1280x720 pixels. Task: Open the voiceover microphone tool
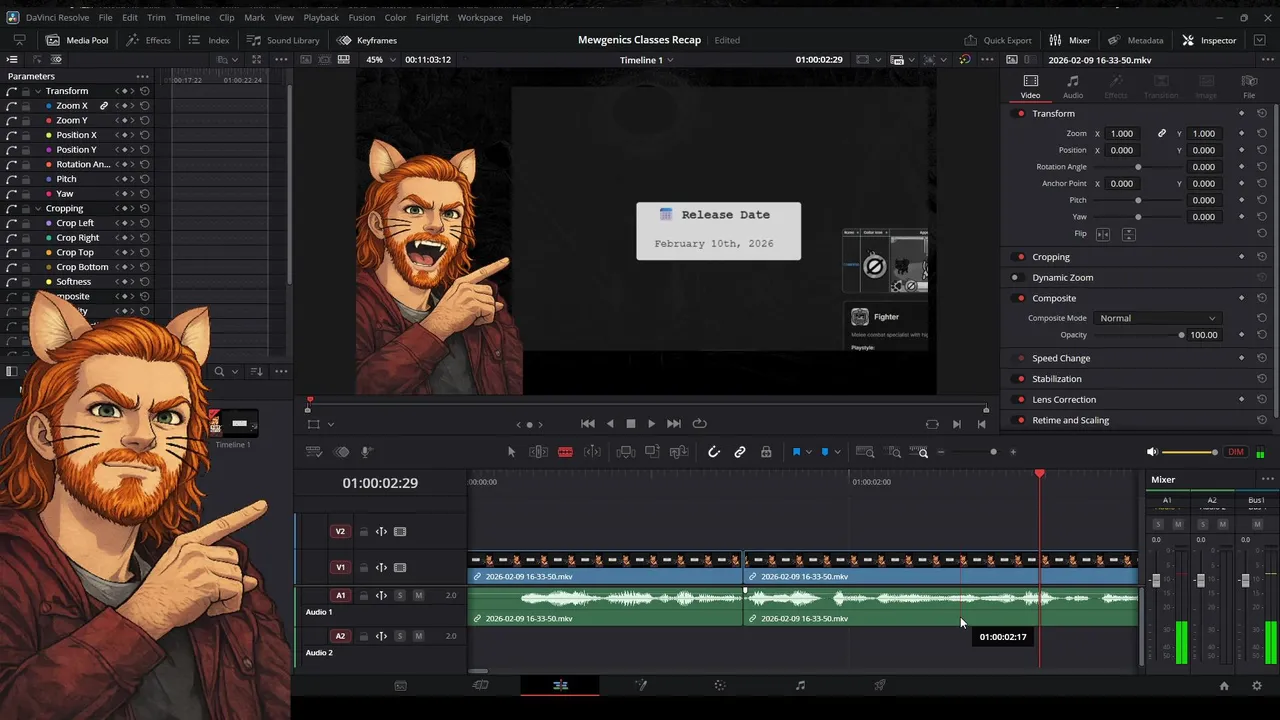coord(367,452)
